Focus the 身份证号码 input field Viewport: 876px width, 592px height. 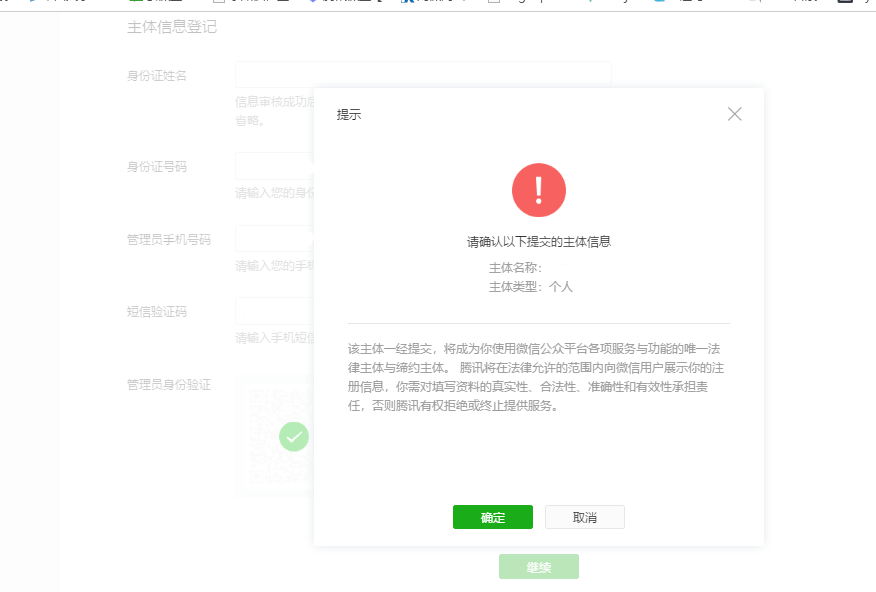click(x=274, y=166)
